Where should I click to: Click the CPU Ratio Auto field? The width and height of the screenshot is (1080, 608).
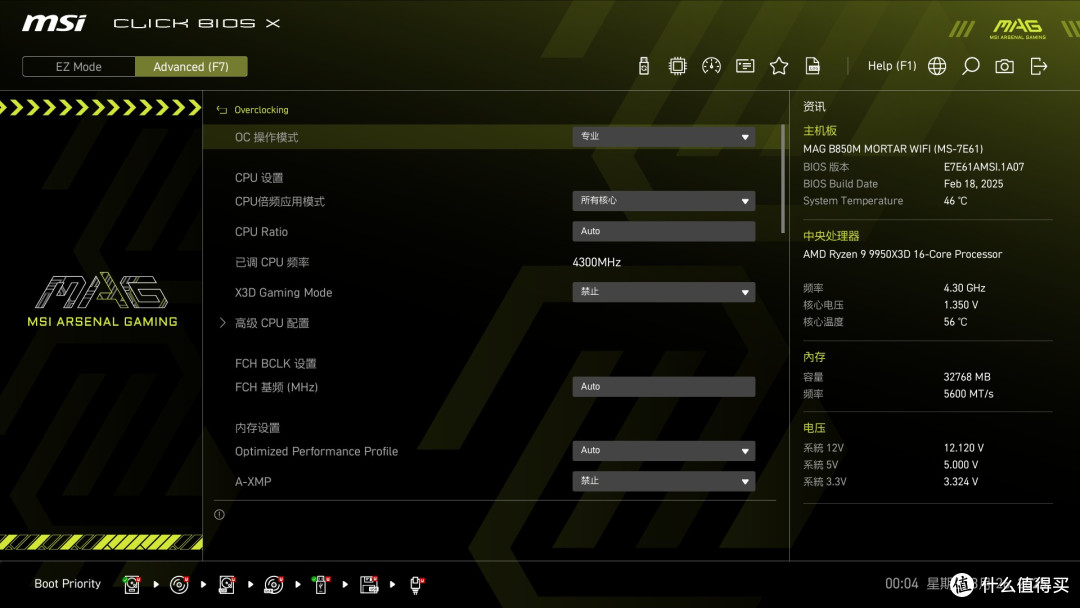(663, 231)
